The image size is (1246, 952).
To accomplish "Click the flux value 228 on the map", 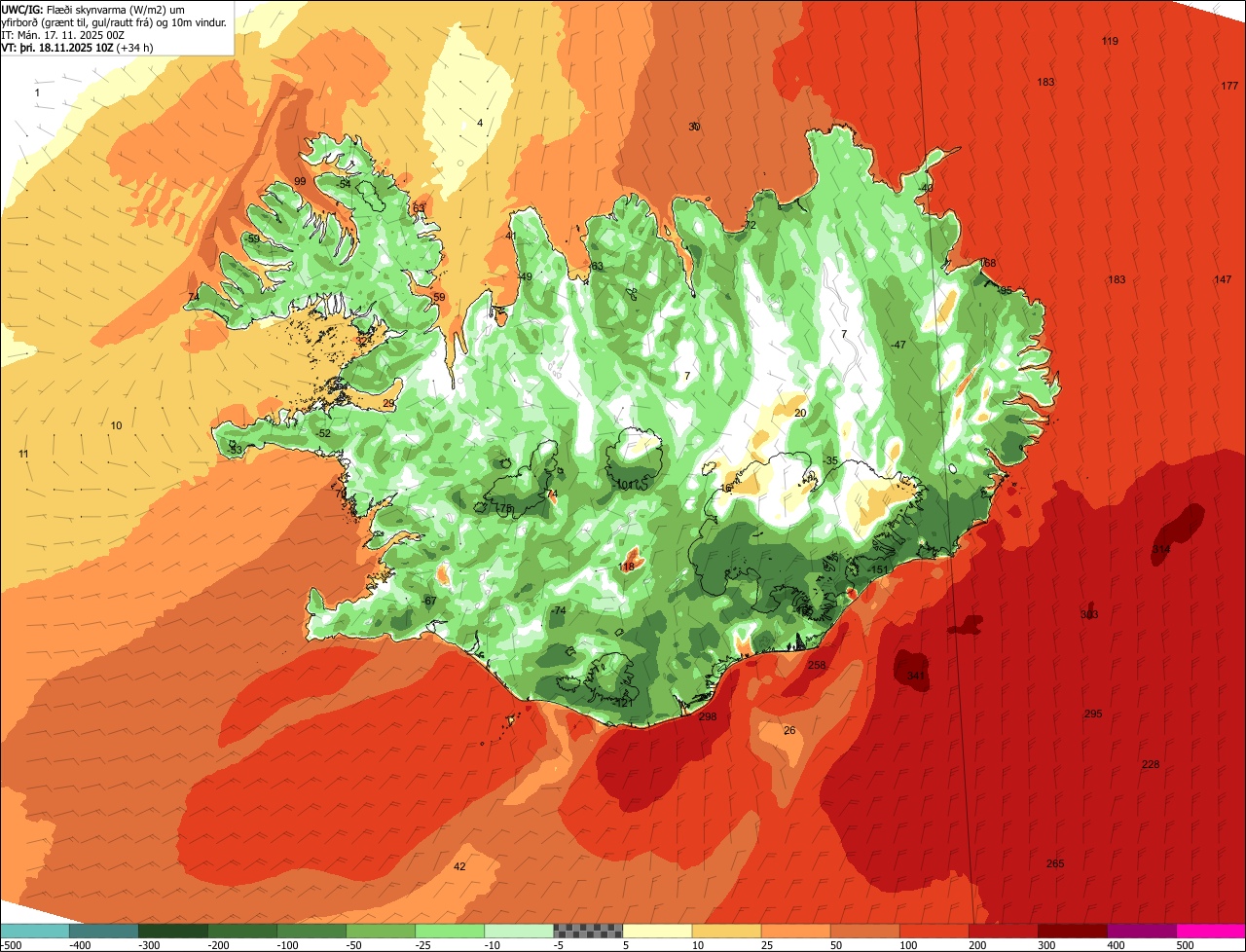I will click(1151, 765).
